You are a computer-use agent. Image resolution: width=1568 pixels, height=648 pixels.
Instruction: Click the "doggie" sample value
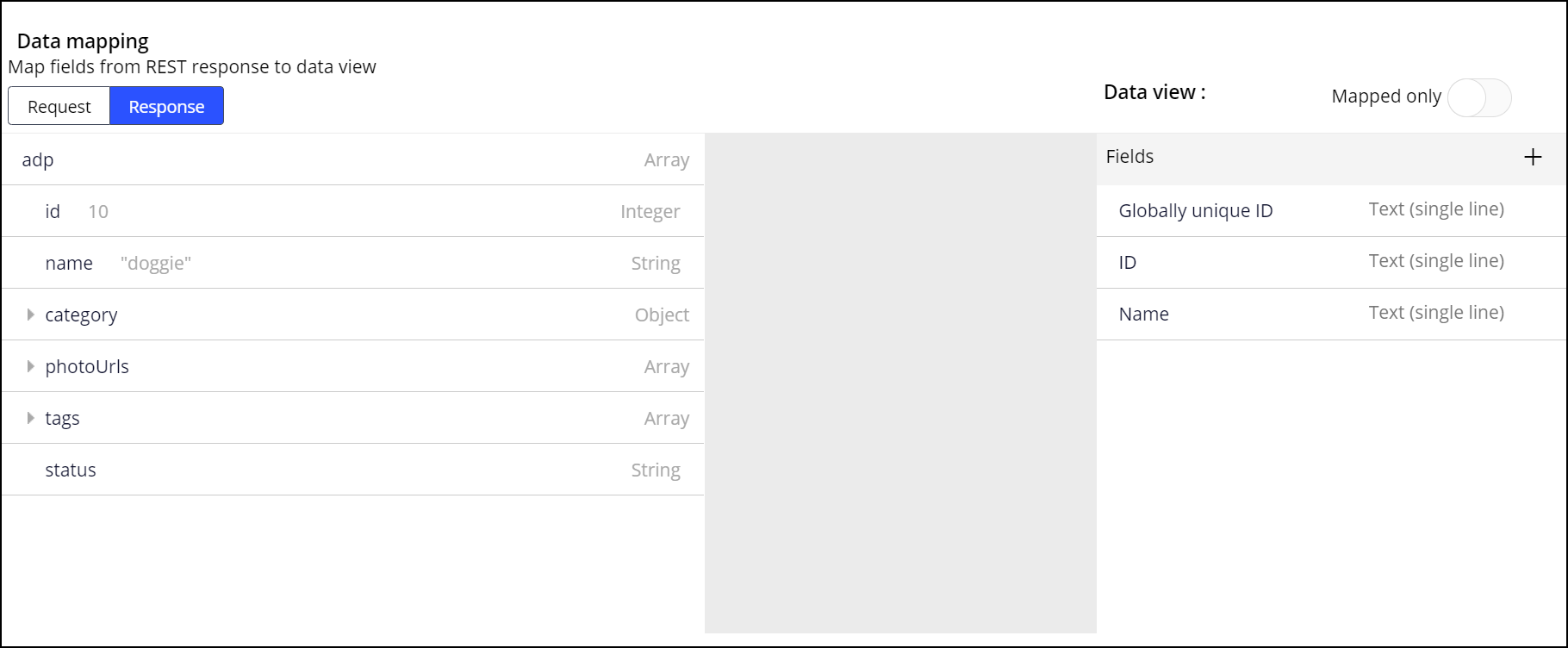point(156,263)
